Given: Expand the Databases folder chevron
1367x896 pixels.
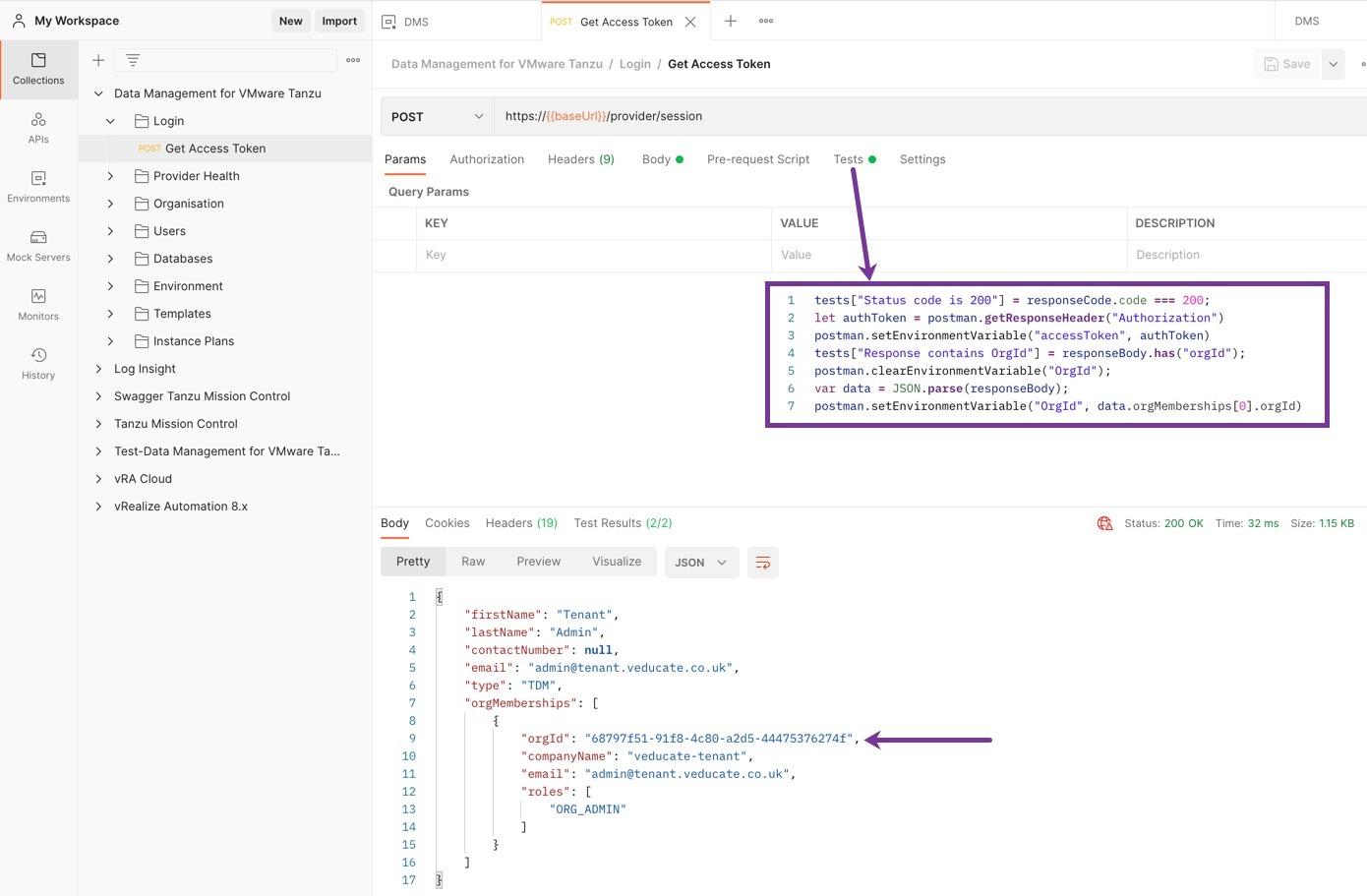Looking at the screenshot, I should click(110, 259).
